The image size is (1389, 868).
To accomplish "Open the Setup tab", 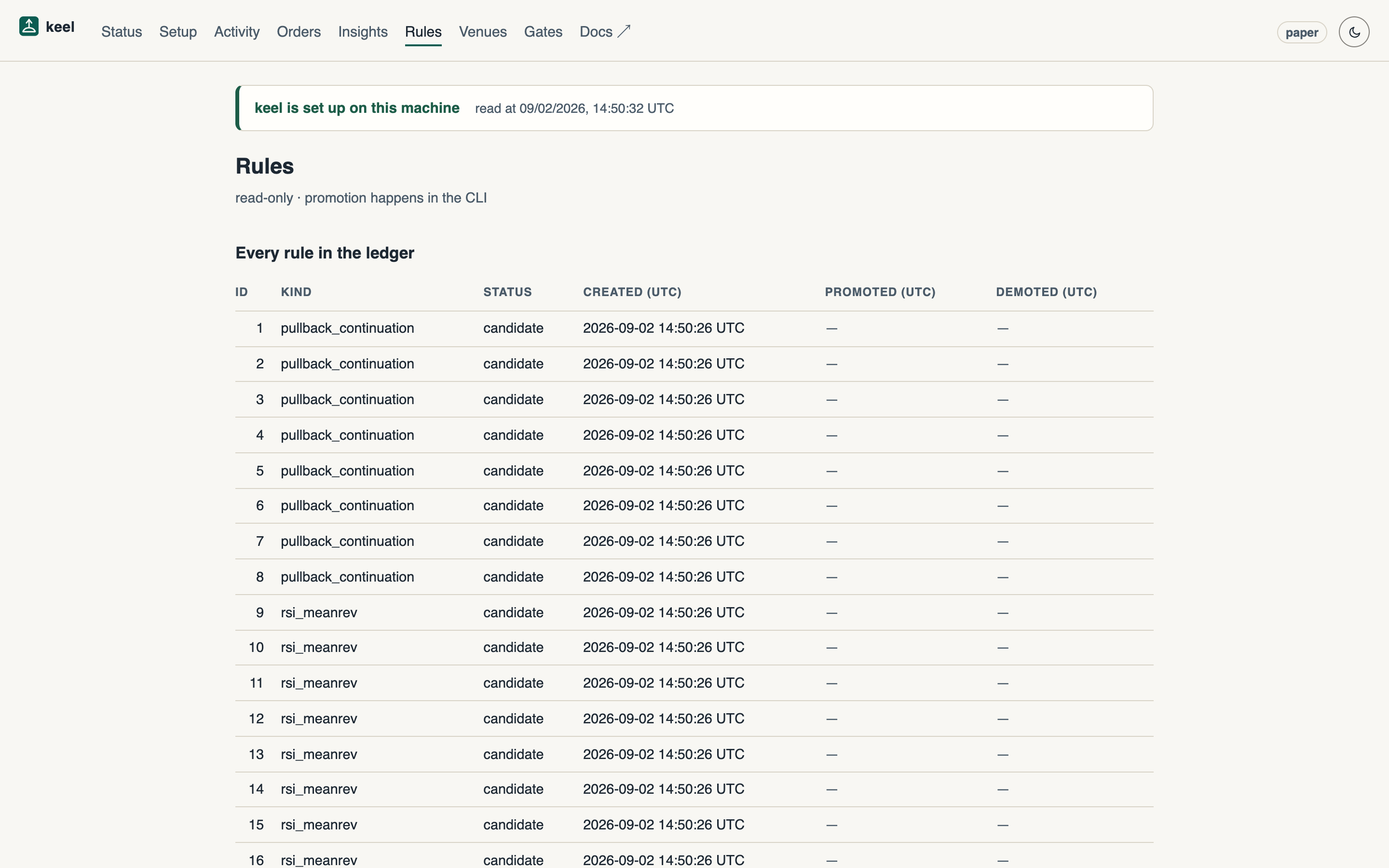I will (x=178, y=32).
